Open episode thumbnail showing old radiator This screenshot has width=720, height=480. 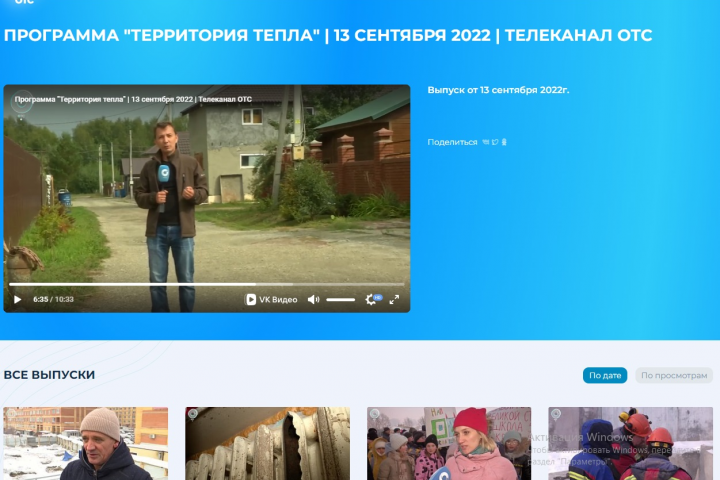(267, 443)
